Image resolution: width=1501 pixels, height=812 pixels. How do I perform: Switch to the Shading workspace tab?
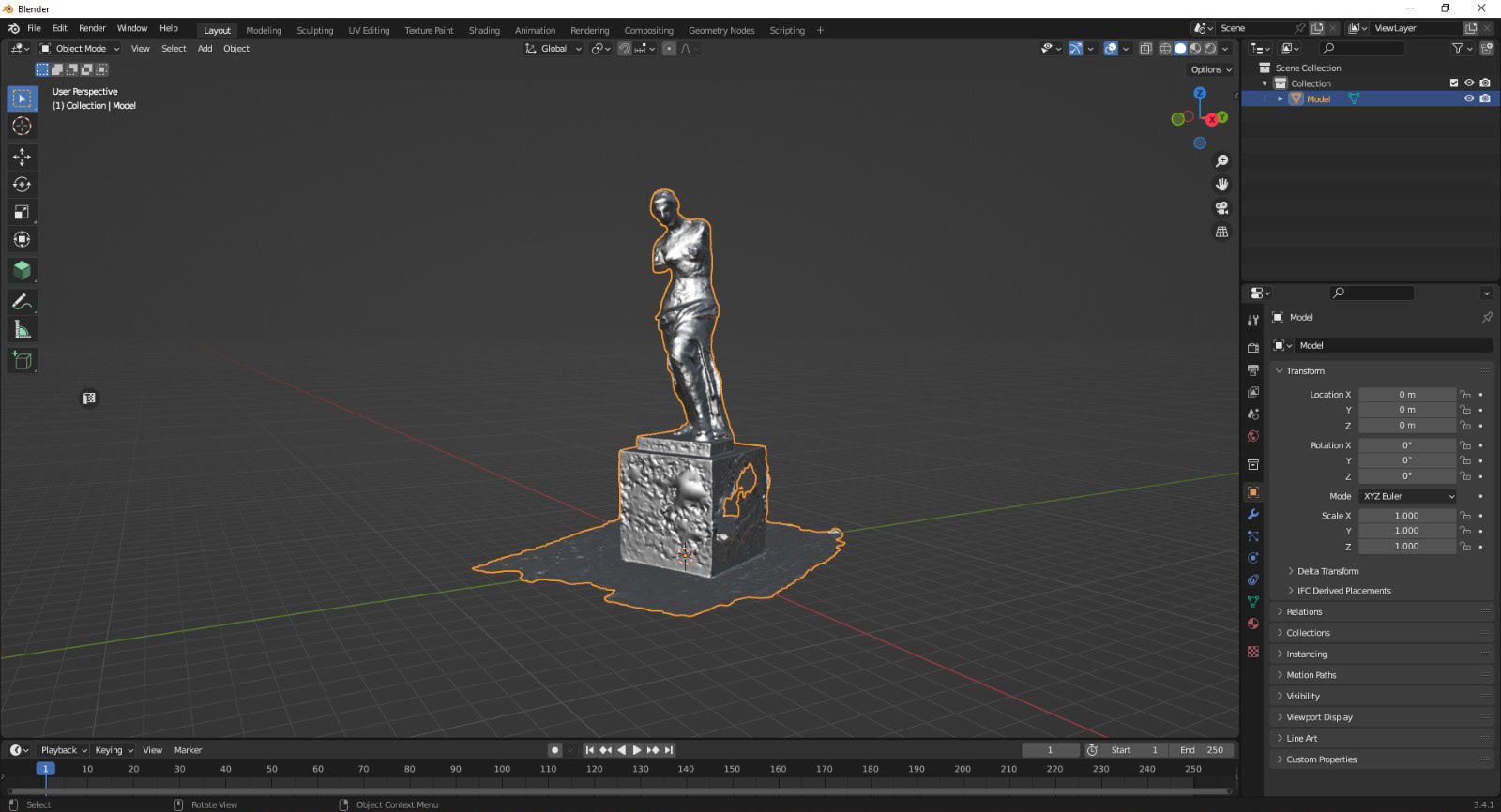484,30
